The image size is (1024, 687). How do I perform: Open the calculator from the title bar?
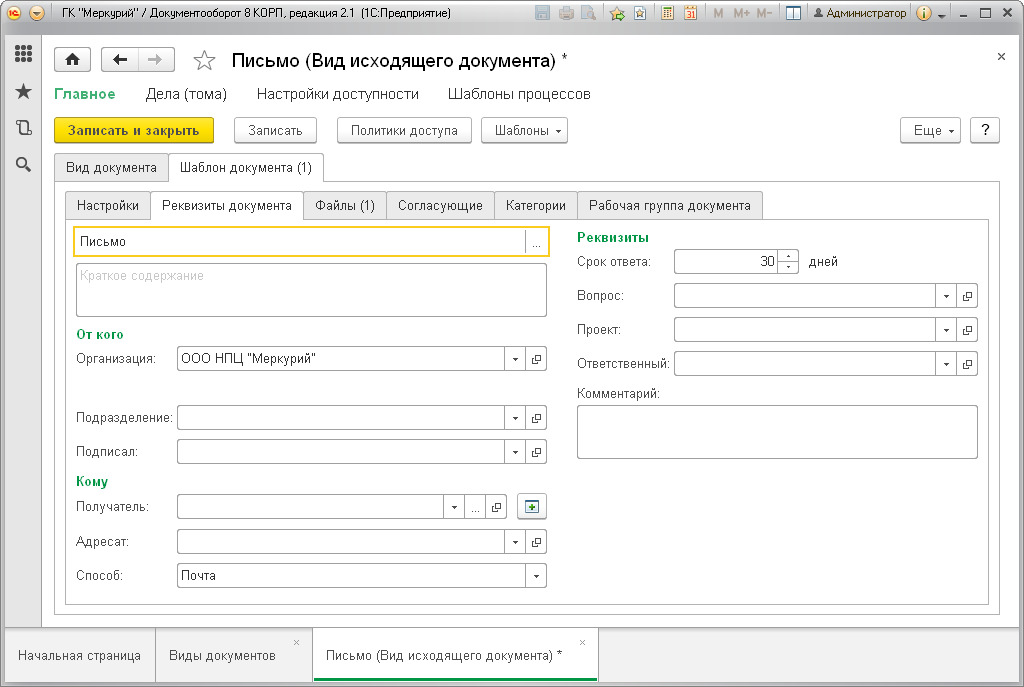[x=667, y=13]
